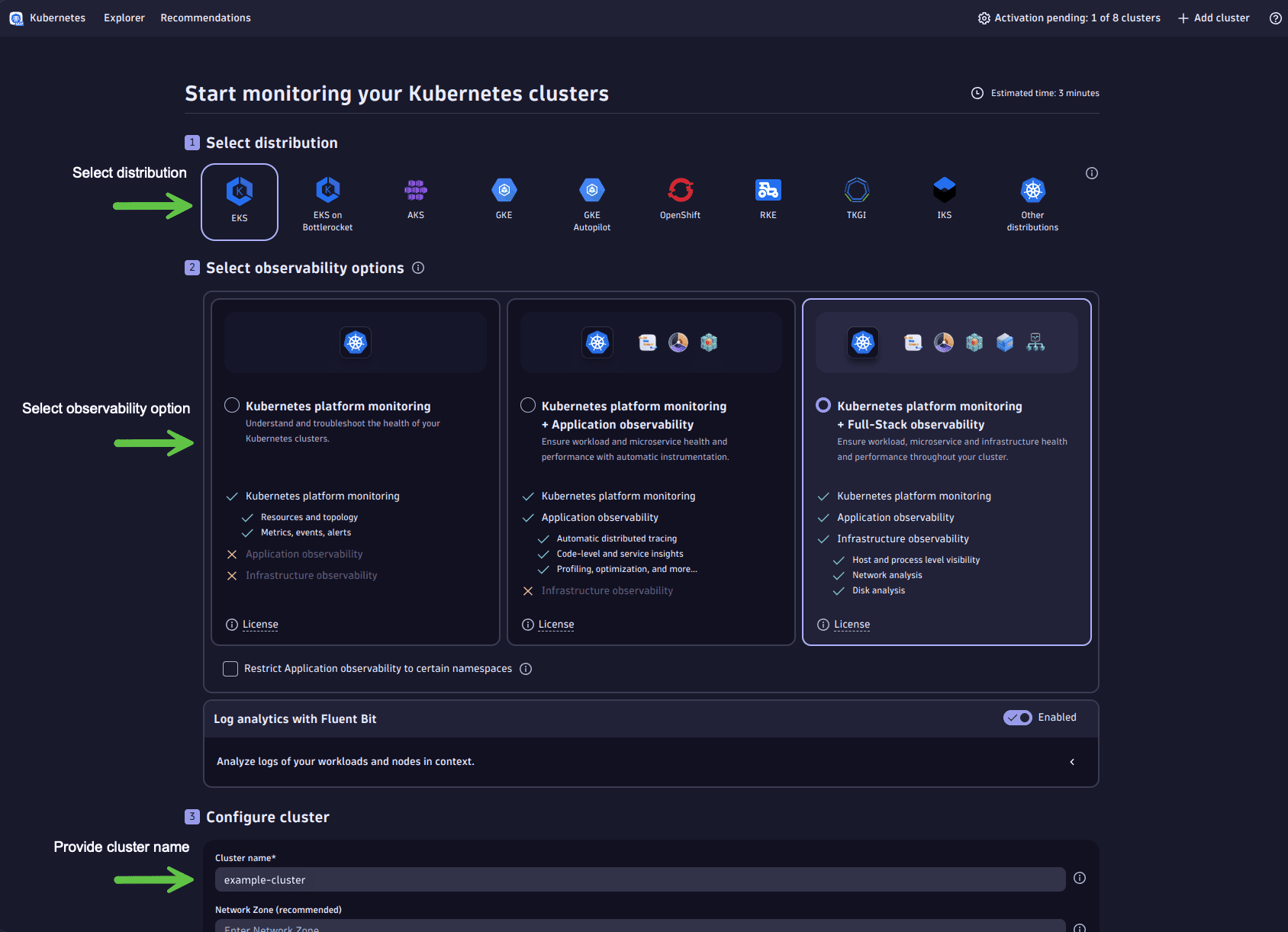
Task: Toggle Log analytics Enabled switch
Action: [x=1018, y=718]
